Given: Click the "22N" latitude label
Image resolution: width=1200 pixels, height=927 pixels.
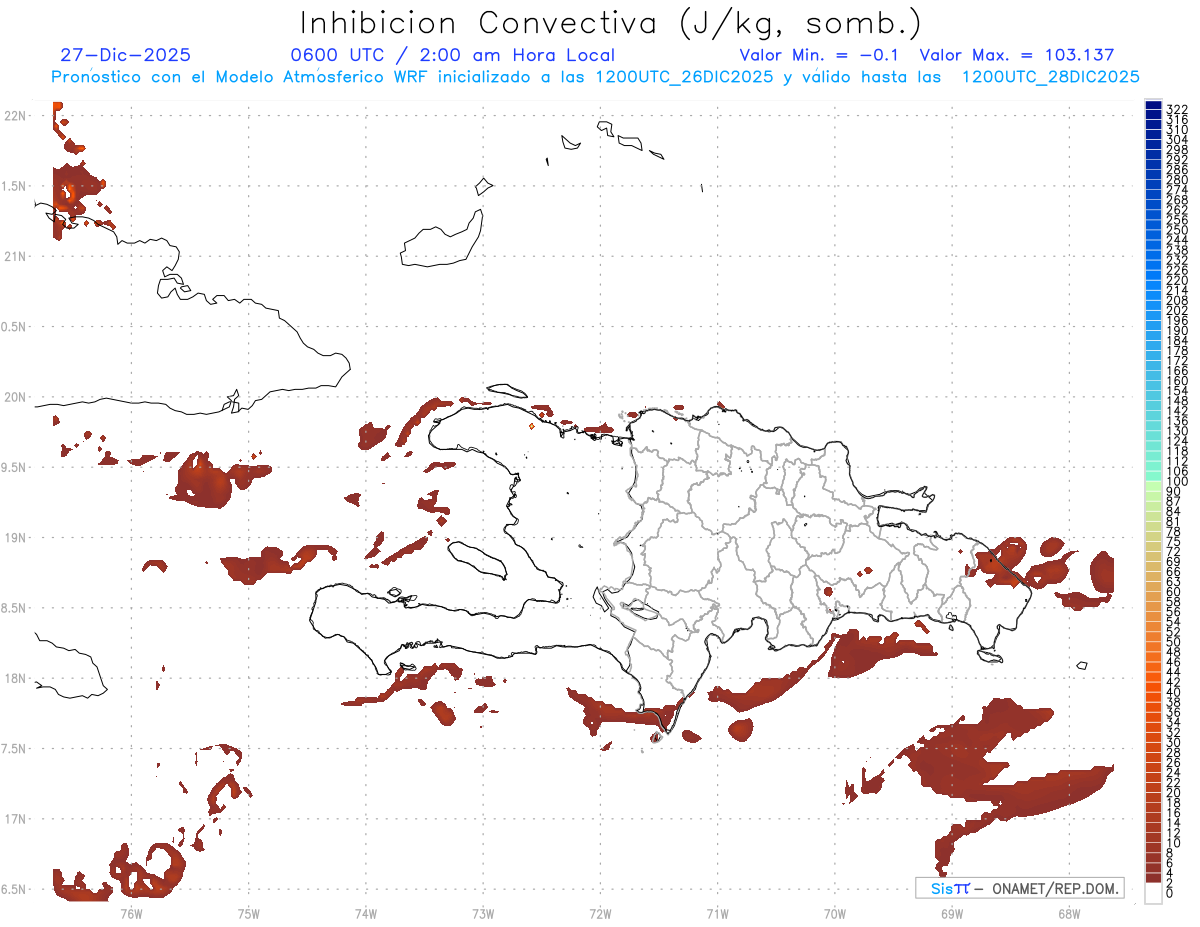Looking at the screenshot, I should point(16,116).
